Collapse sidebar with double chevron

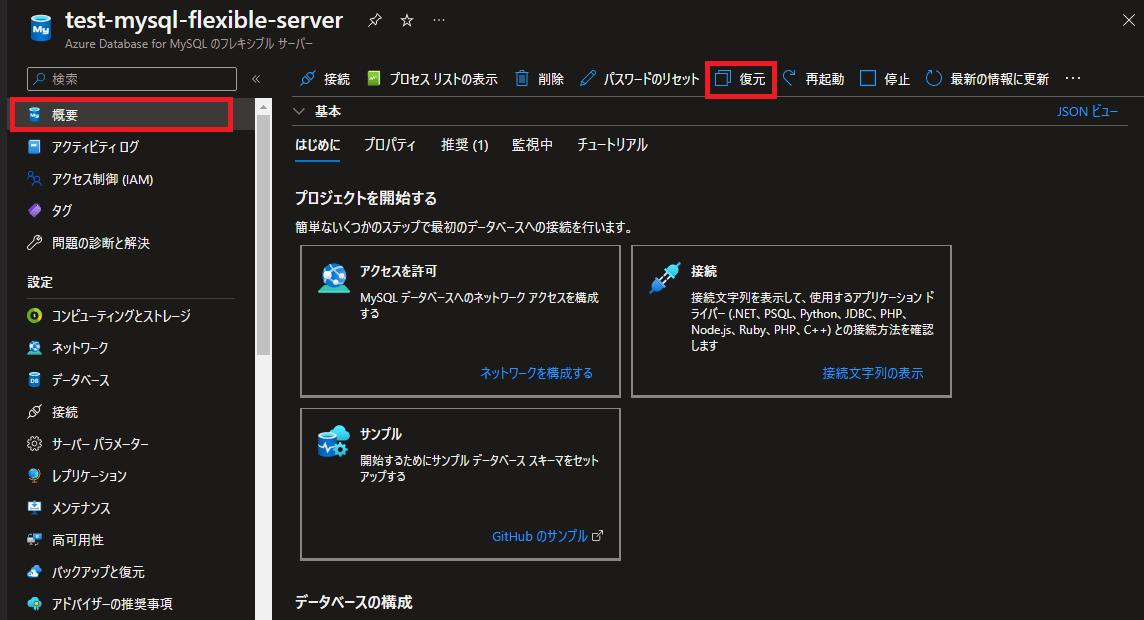pos(256,79)
